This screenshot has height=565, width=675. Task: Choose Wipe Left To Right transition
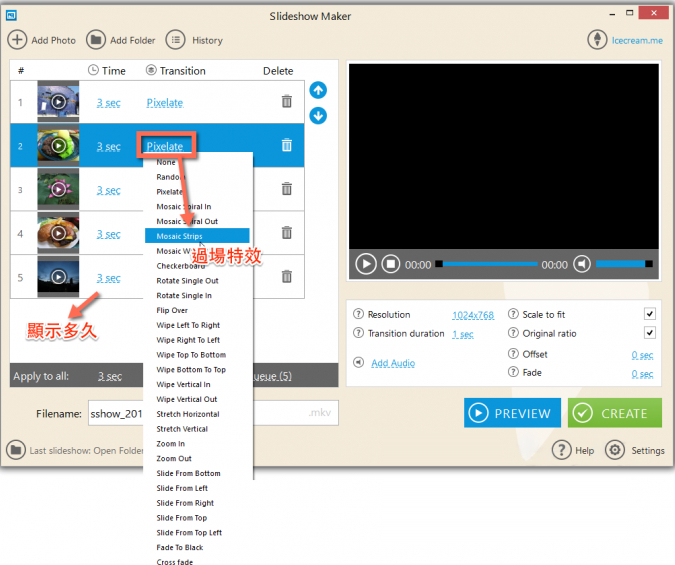188,325
